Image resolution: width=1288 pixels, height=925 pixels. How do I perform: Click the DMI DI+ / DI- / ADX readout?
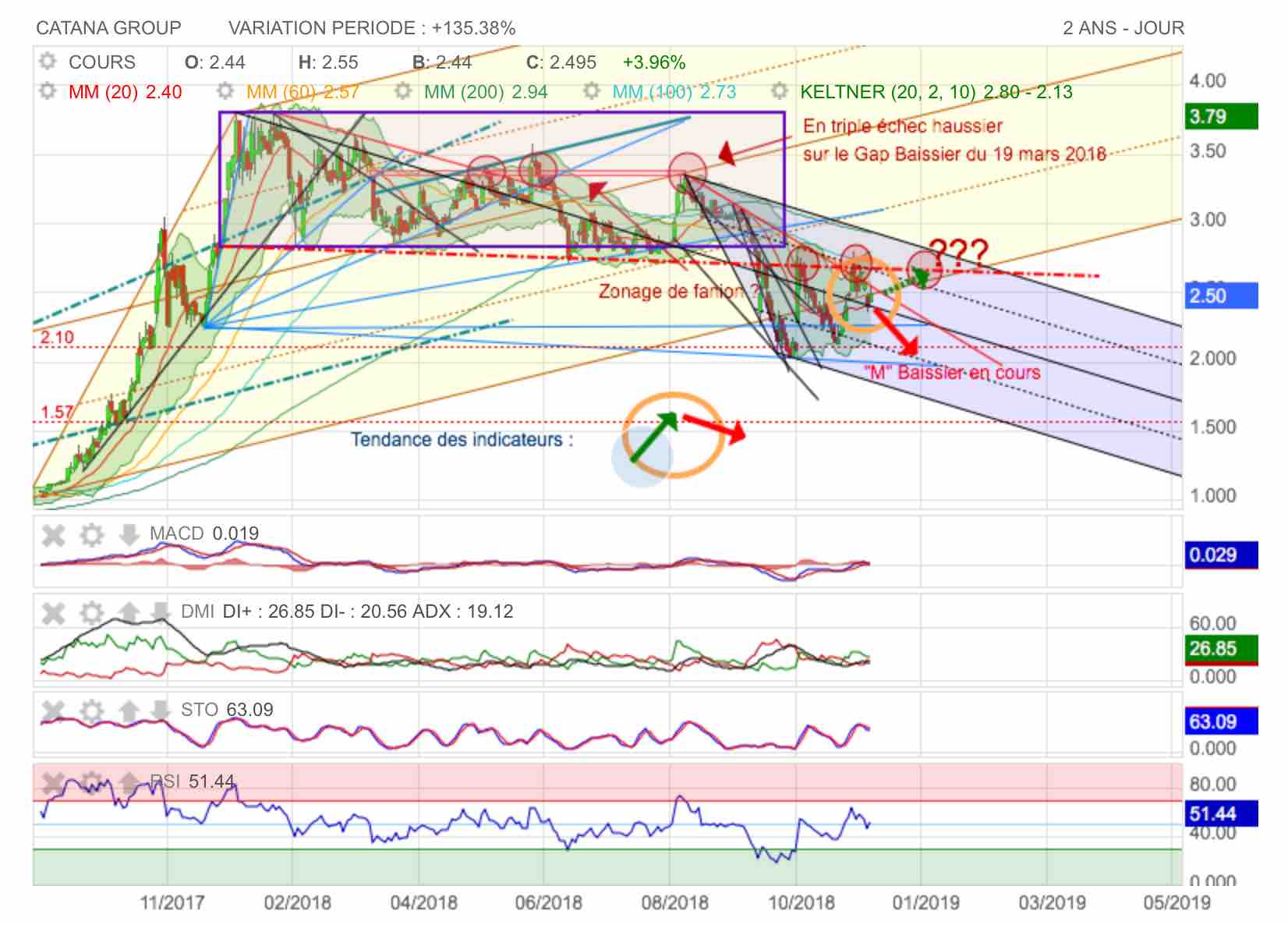[x=347, y=611]
